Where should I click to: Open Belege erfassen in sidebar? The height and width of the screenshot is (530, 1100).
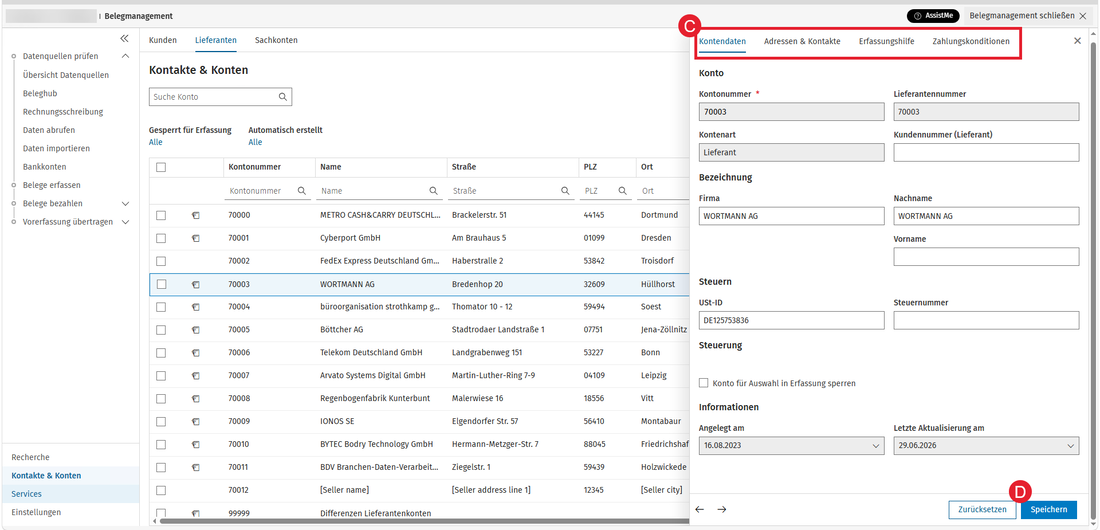coord(51,185)
